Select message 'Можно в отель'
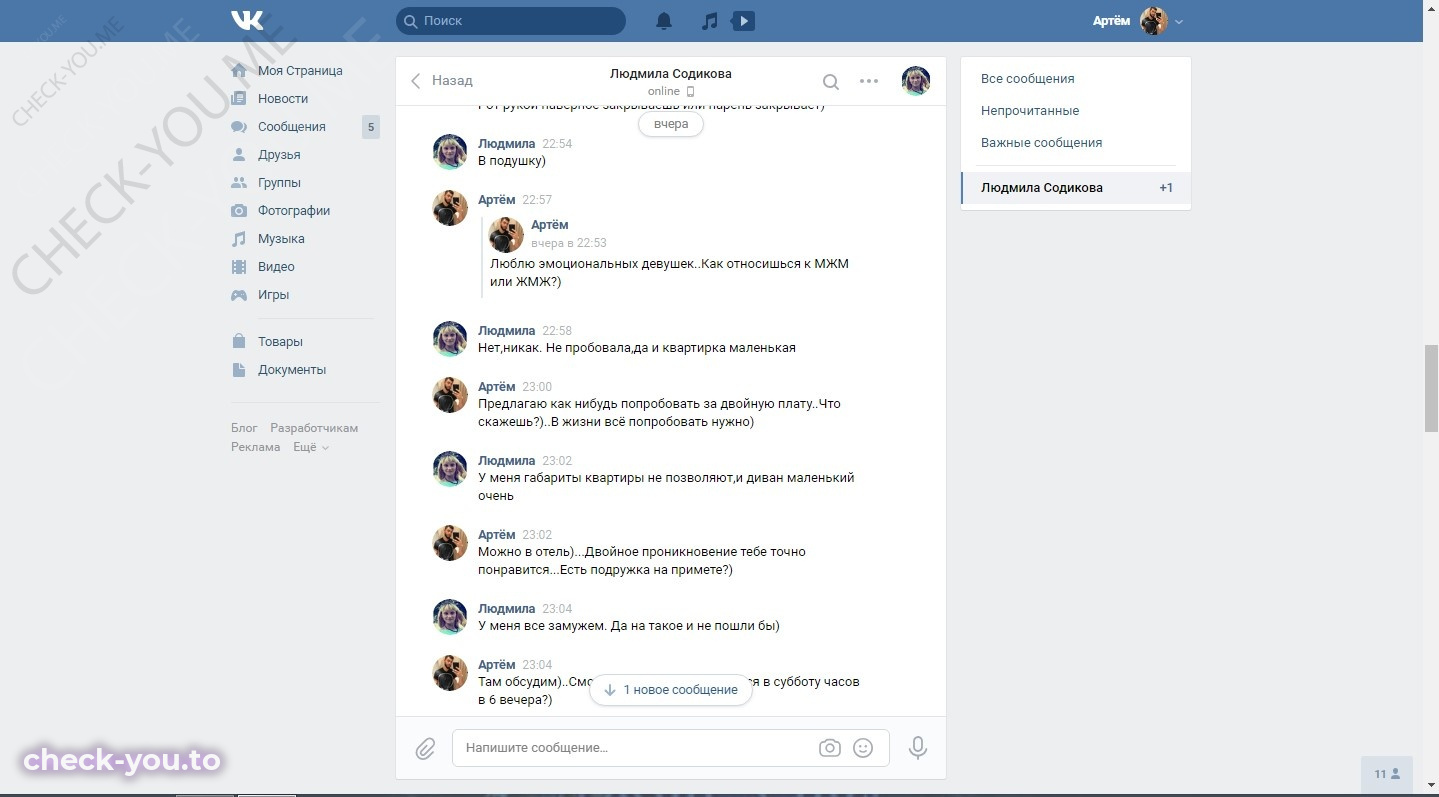The height and width of the screenshot is (797, 1439). 642,561
